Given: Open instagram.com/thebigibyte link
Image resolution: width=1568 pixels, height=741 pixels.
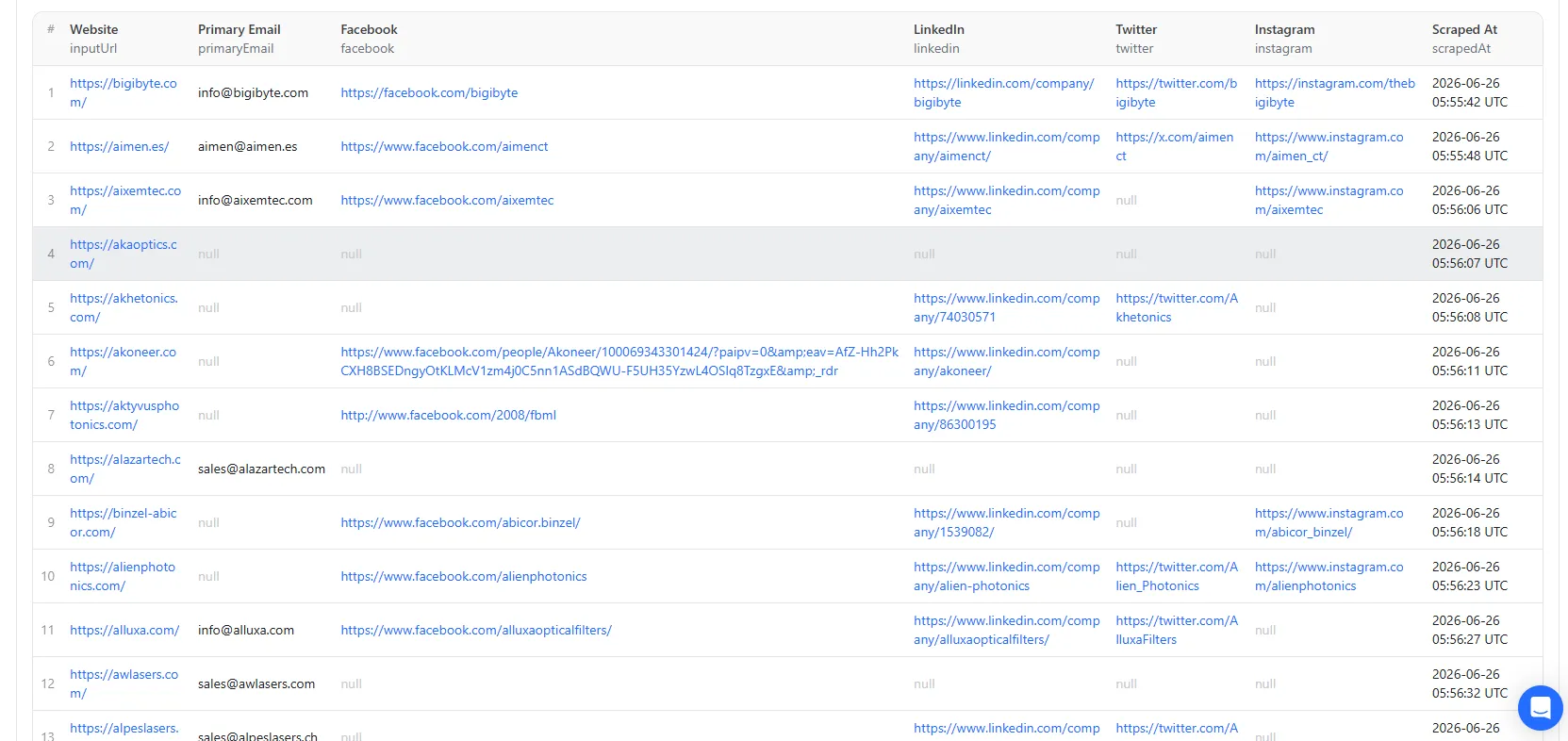Looking at the screenshot, I should point(1334,92).
